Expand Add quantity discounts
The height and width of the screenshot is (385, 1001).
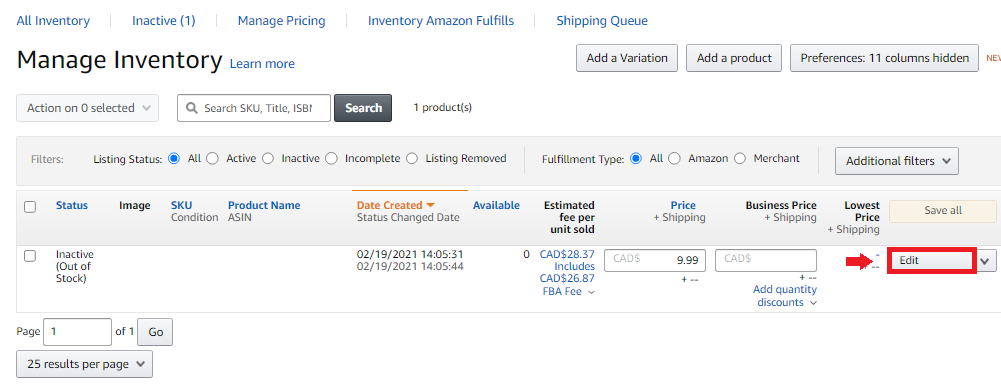[785, 296]
